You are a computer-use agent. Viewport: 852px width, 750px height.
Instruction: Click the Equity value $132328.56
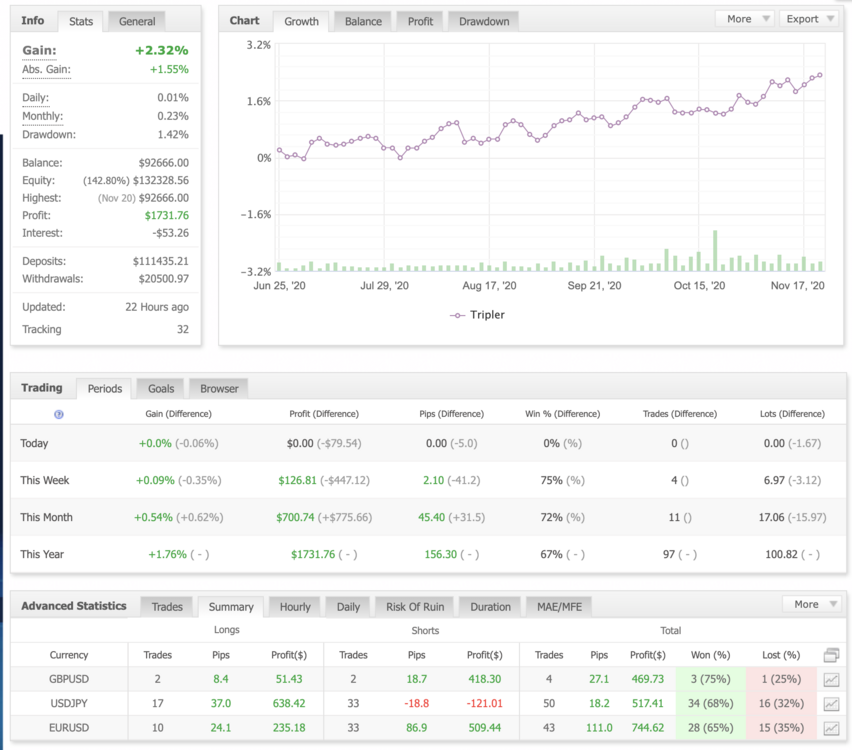point(161,180)
